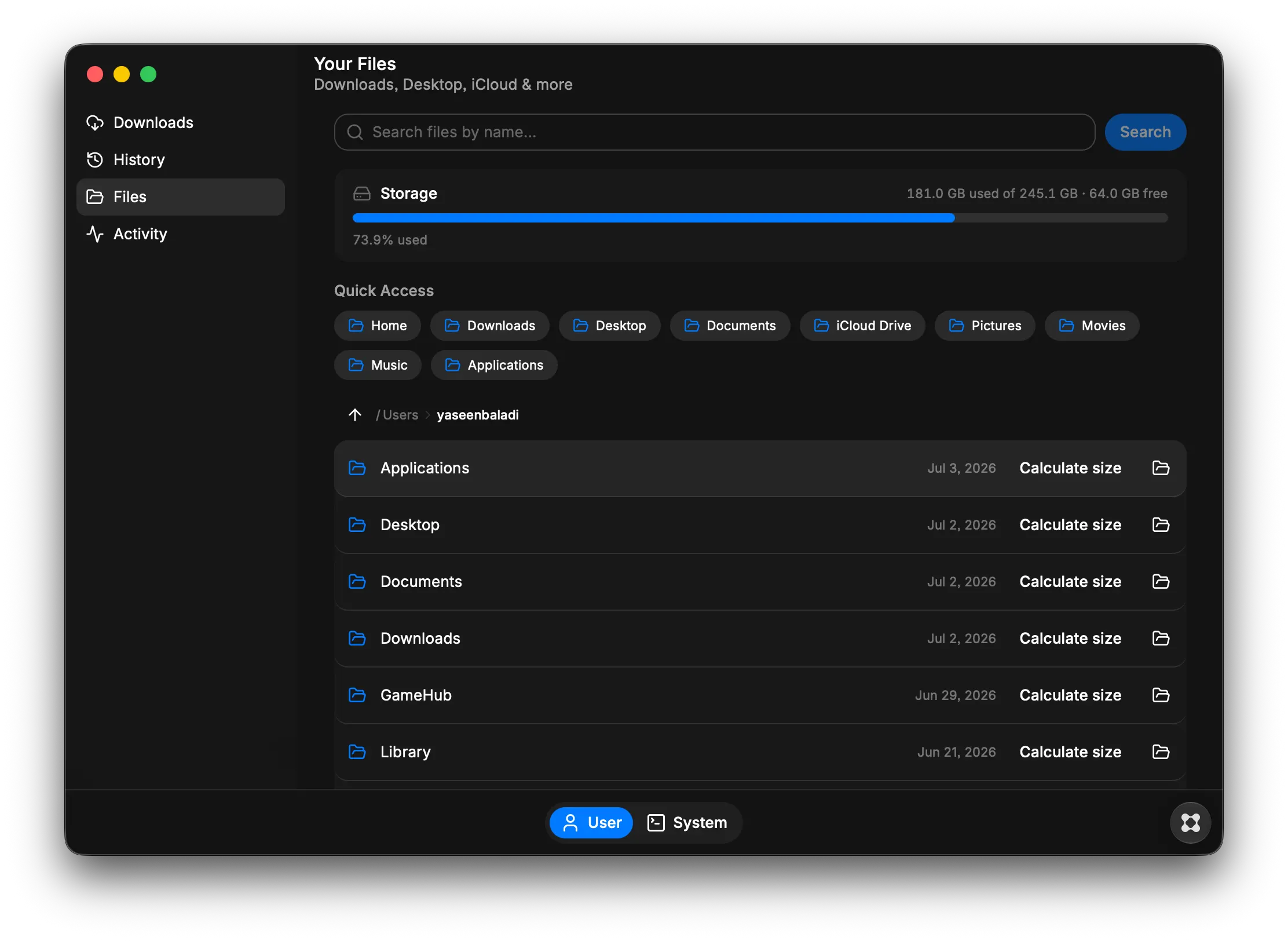This screenshot has height=941, width=1288.
Task: Click the search files input field
Action: (714, 132)
